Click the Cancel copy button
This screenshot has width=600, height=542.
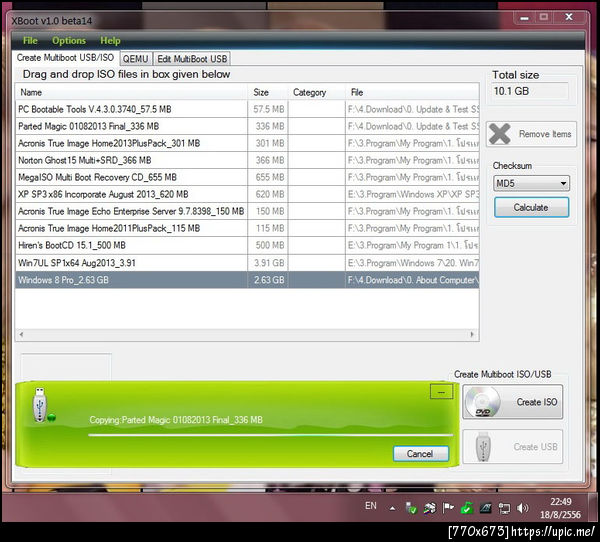[421, 454]
